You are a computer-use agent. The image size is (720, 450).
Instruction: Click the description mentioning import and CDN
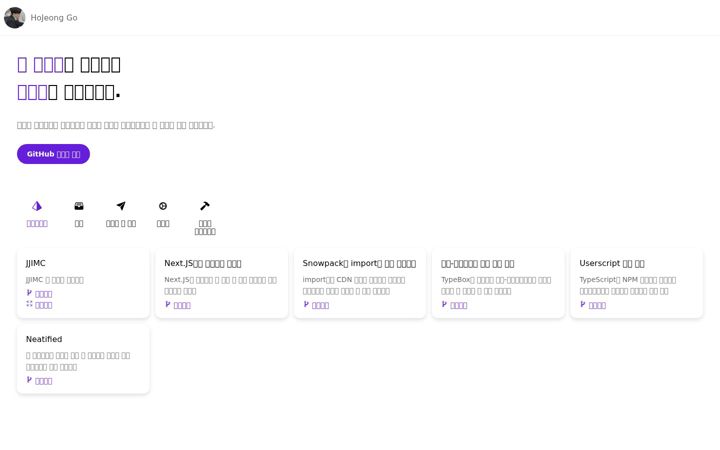354,285
